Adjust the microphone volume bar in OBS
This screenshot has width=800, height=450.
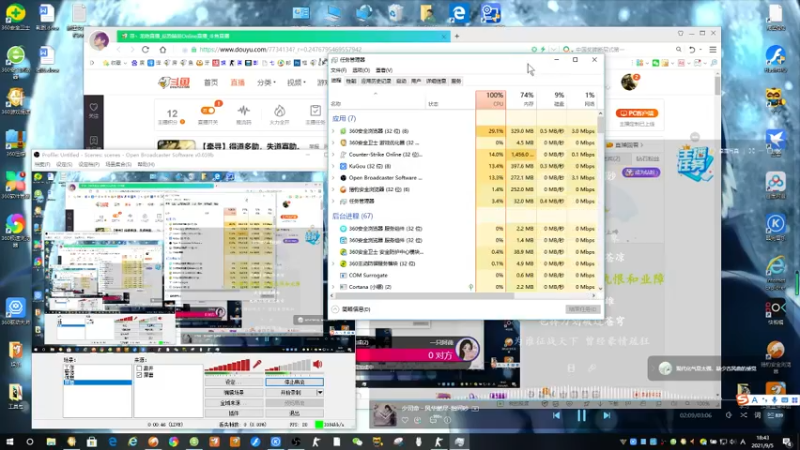[x=228, y=365]
